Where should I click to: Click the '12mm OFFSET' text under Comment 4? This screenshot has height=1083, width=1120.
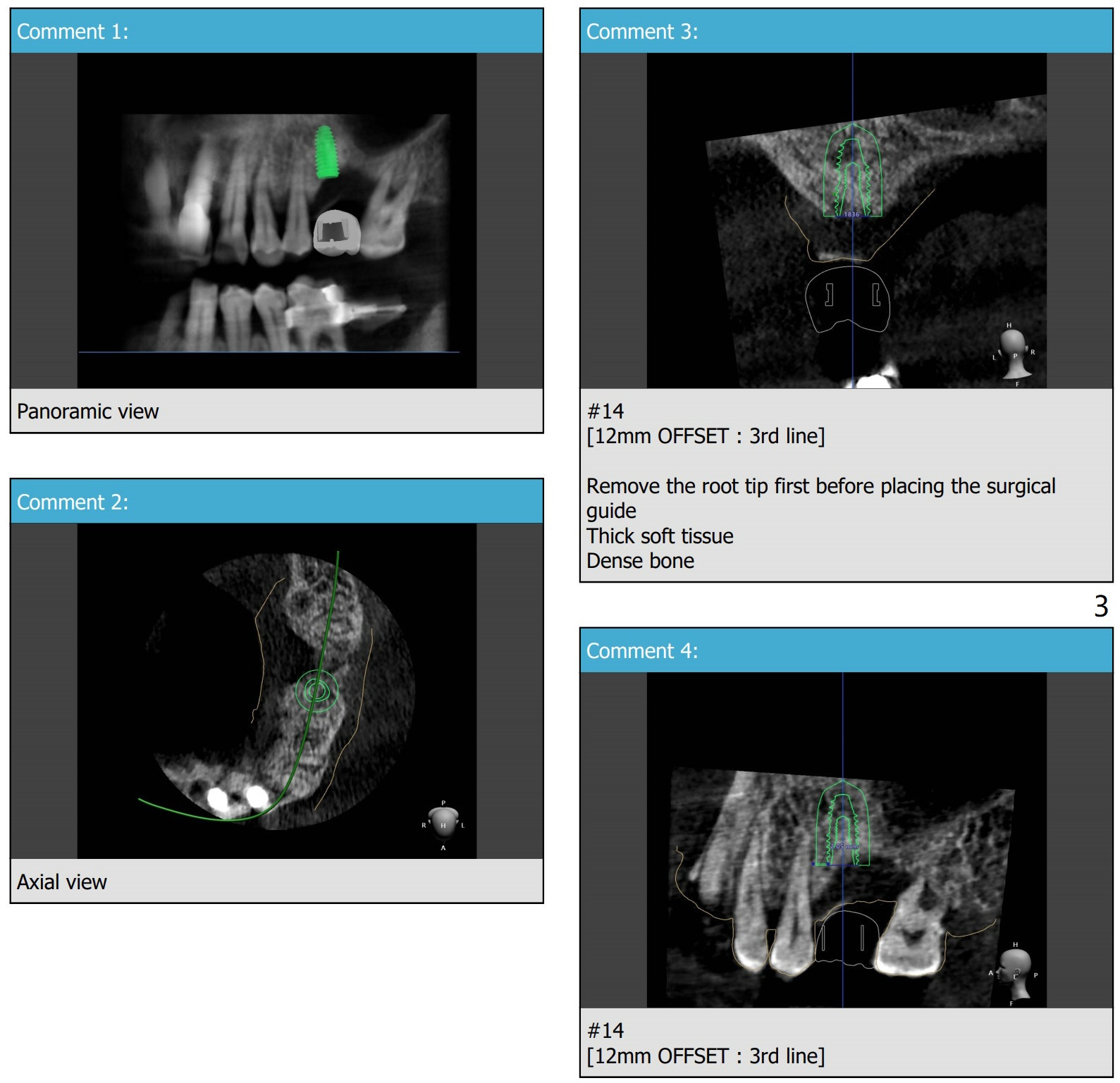[706, 1056]
